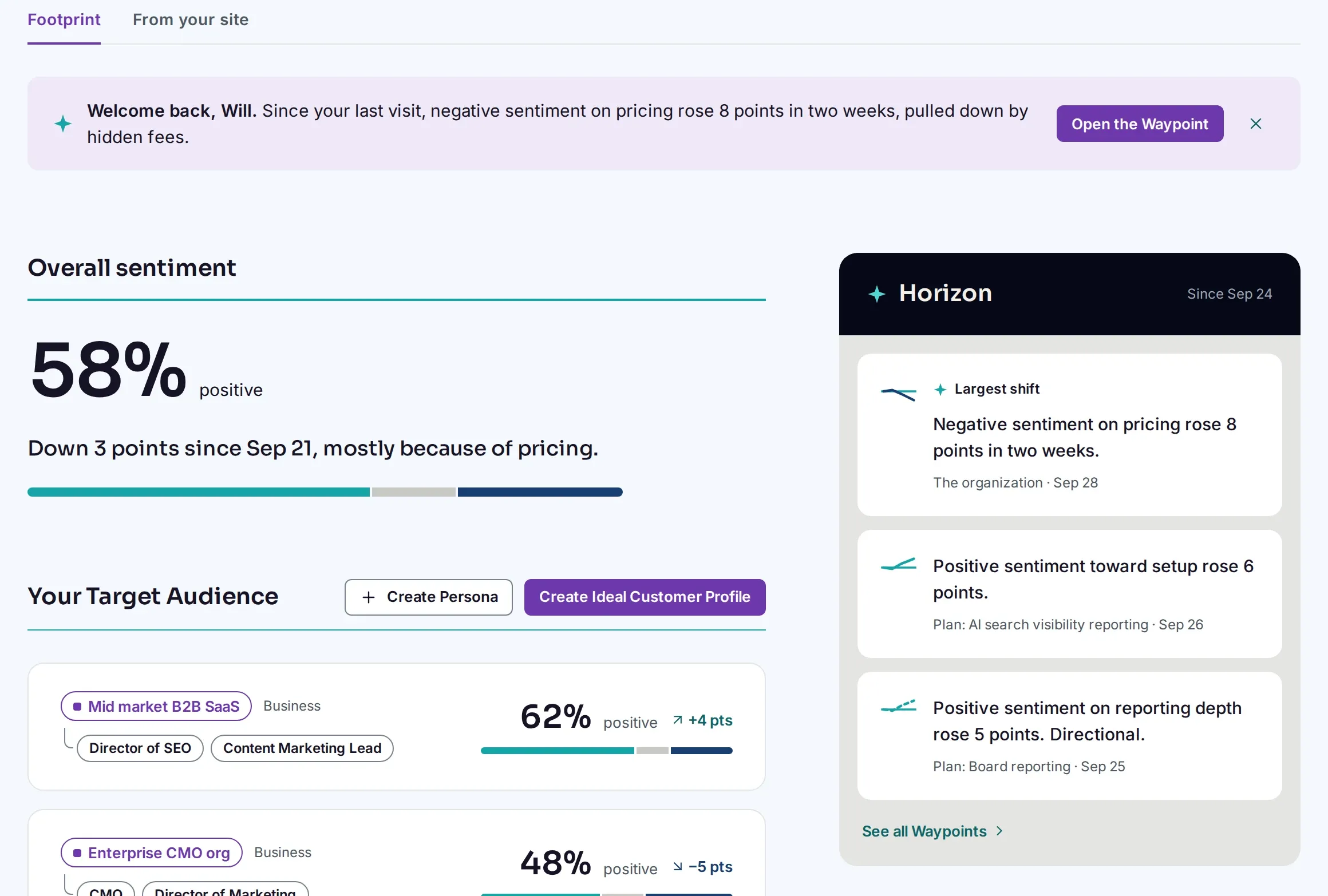Click the trend icon on the setup sentiment card

(x=898, y=564)
